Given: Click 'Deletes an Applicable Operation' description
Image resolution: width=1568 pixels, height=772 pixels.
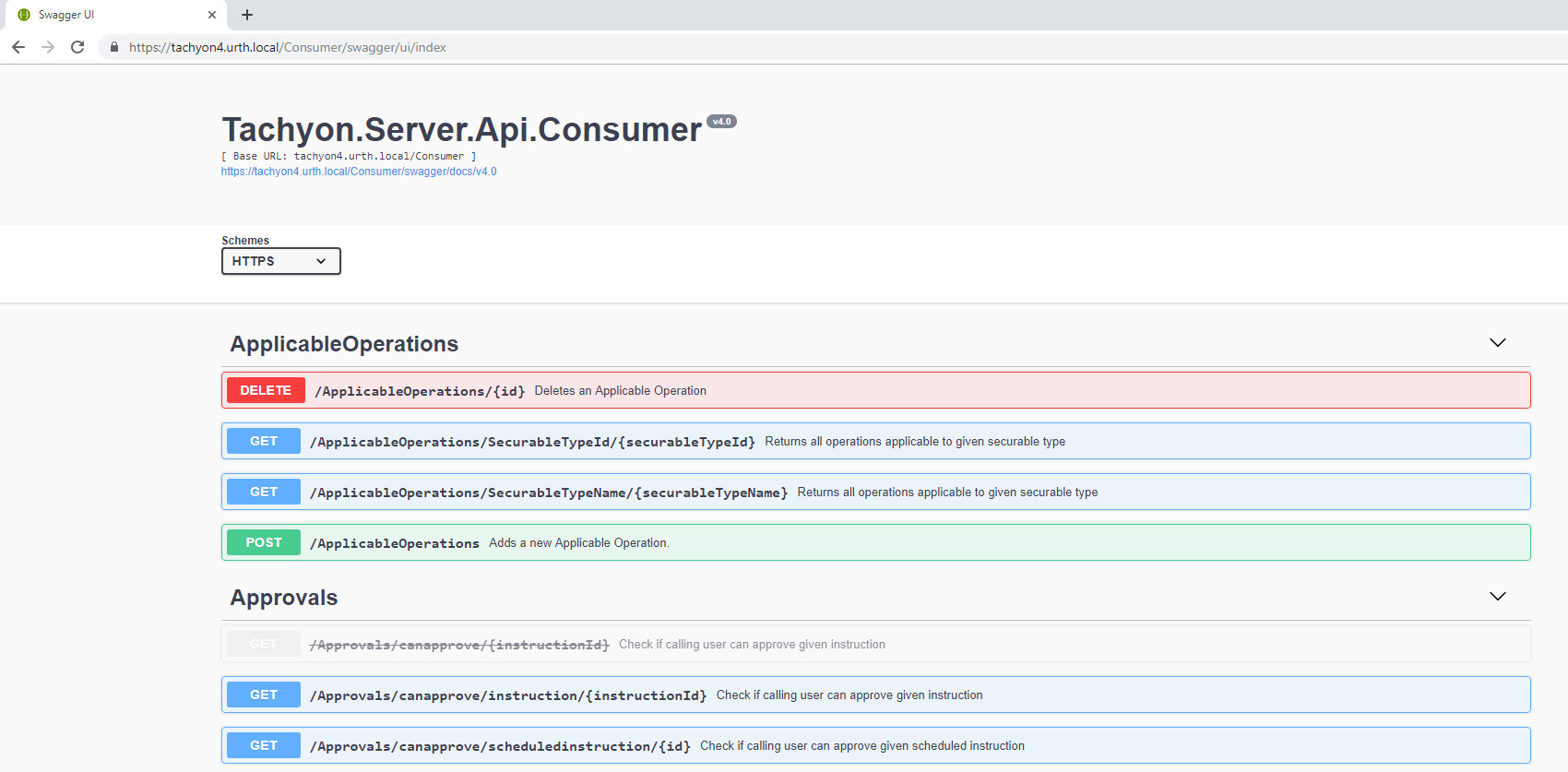Looking at the screenshot, I should (621, 391).
